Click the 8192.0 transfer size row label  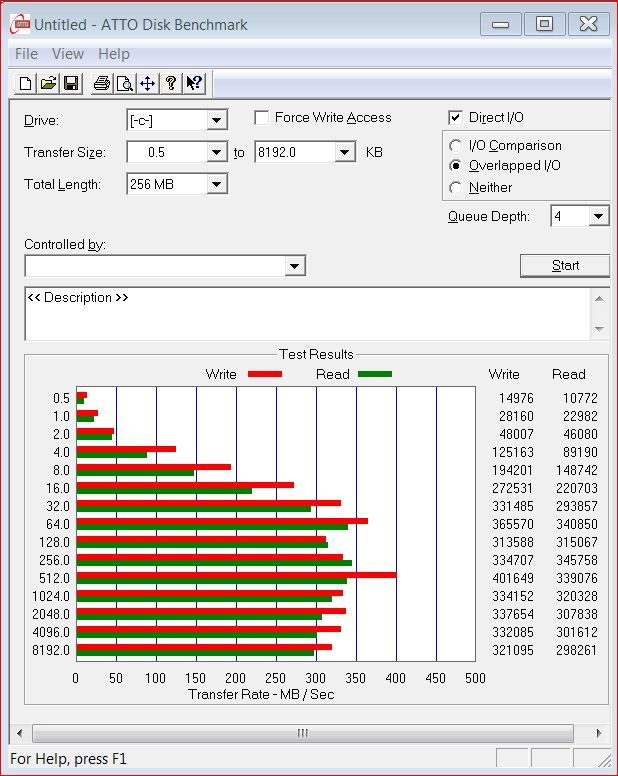pyautogui.click(x=51, y=650)
